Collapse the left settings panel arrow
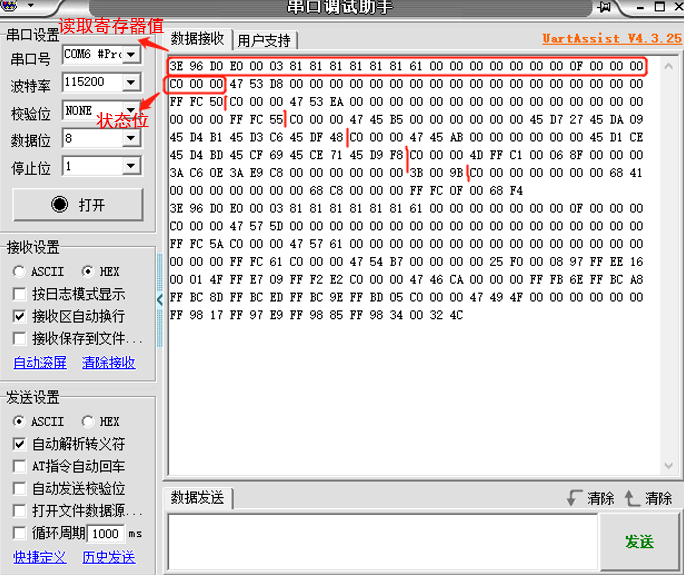 (160, 300)
